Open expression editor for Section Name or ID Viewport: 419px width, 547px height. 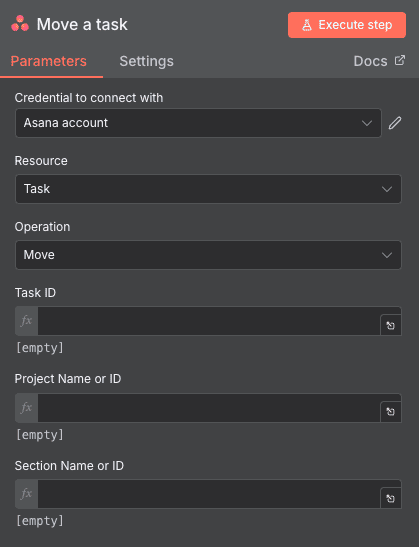tap(391, 498)
